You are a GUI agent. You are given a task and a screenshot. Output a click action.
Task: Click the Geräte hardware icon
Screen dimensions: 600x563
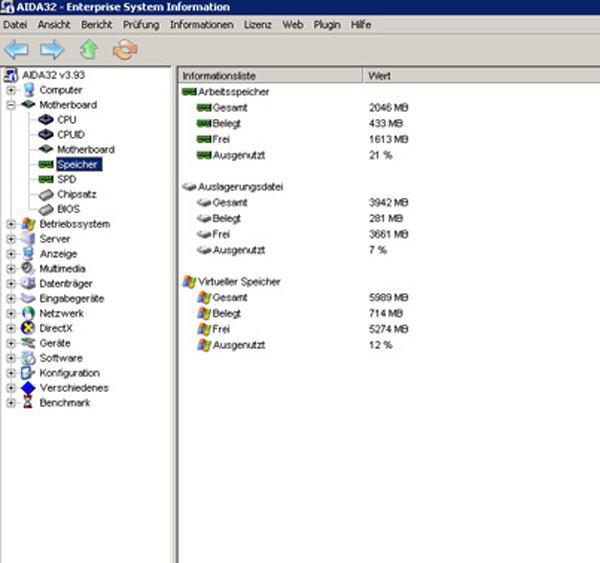click(x=28, y=343)
